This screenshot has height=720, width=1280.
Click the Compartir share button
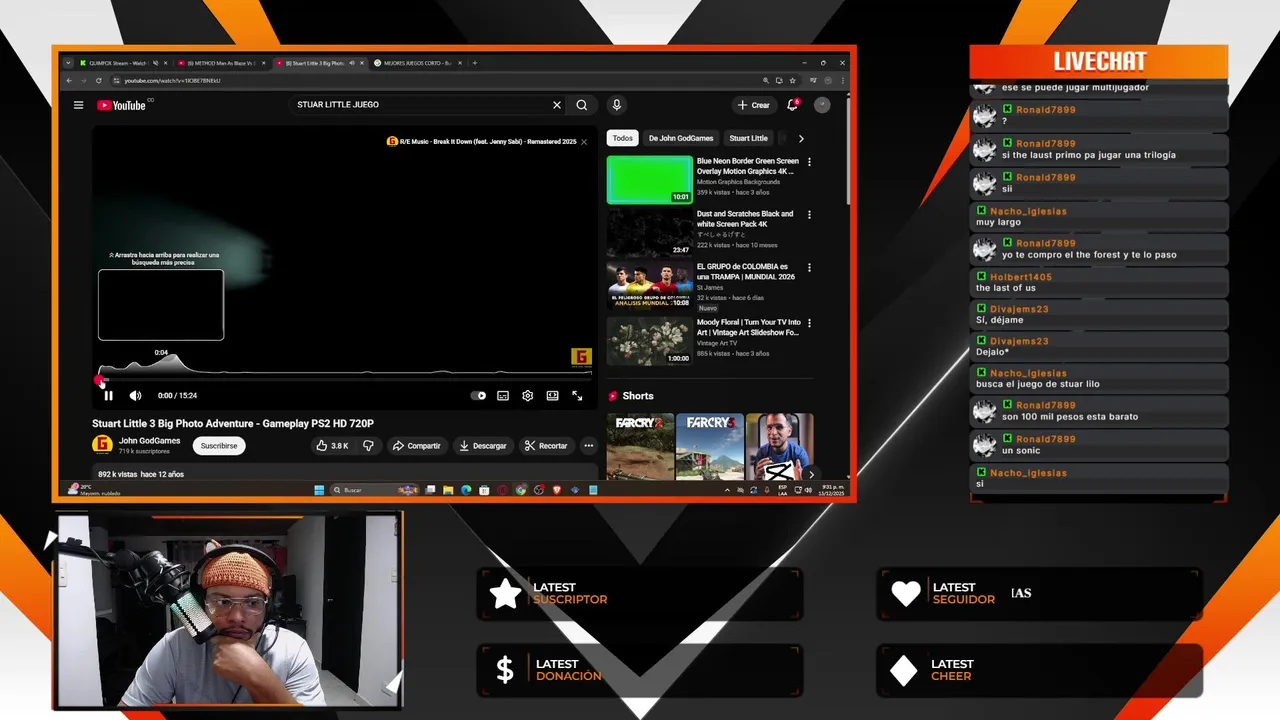[416, 446]
